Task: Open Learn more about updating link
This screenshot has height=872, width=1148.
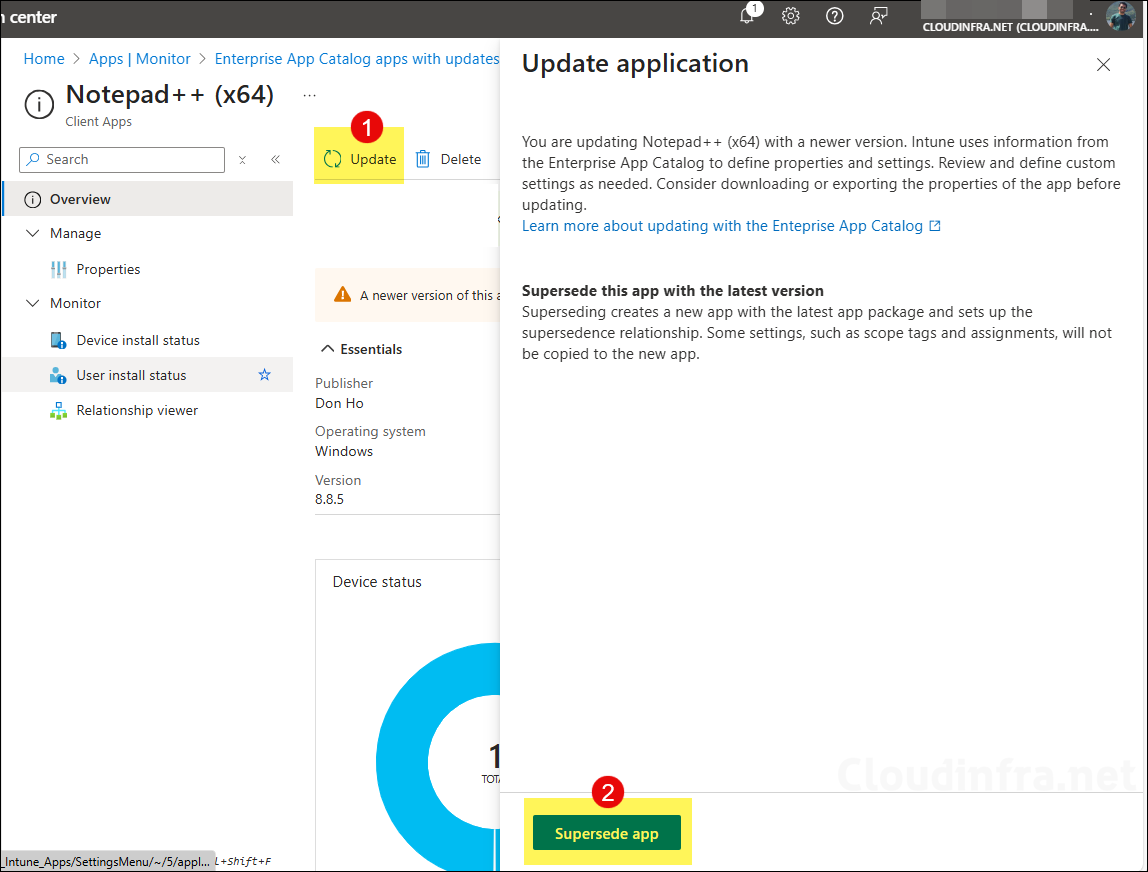Action: coord(722,226)
